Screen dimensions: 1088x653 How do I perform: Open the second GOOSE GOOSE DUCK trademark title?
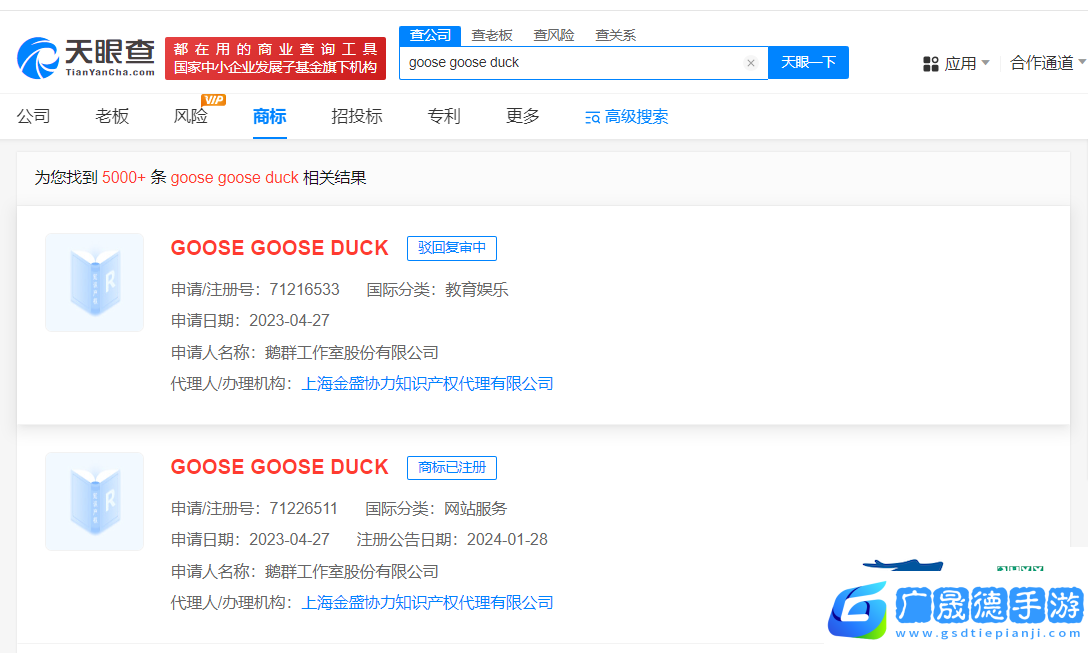click(x=280, y=467)
